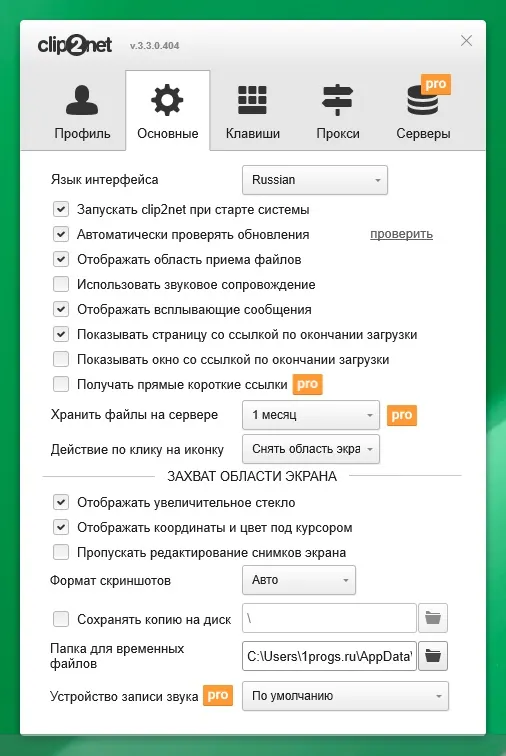Open the Серверы database icon
Image resolution: width=506 pixels, height=756 pixels.
(x=423, y=100)
